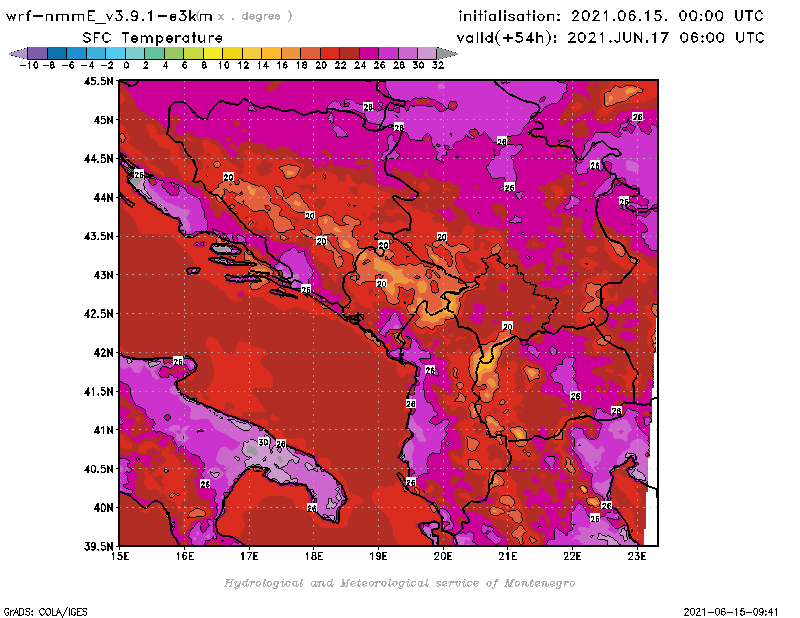Viewport: 800px width, 618px height.
Task: Click the pale purple arrow swatch below -10
Action: click(x=19, y=53)
